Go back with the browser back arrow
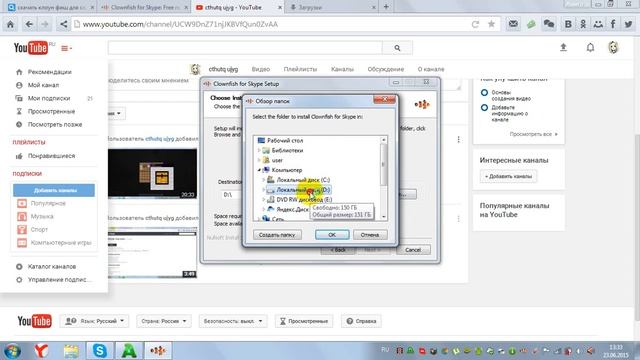This screenshot has height=360, width=640. tap(29, 24)
